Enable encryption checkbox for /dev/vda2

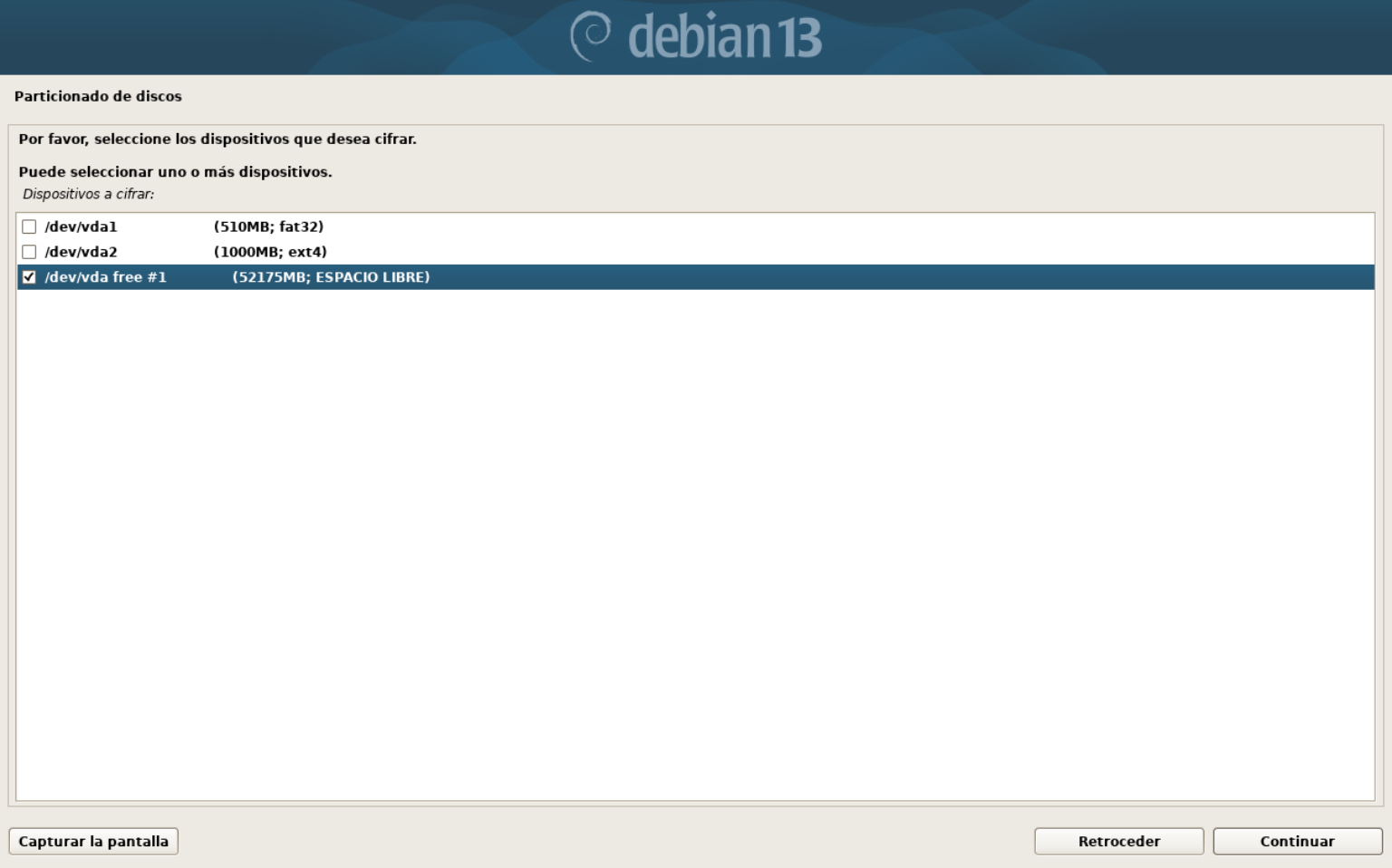coord(29,252)
